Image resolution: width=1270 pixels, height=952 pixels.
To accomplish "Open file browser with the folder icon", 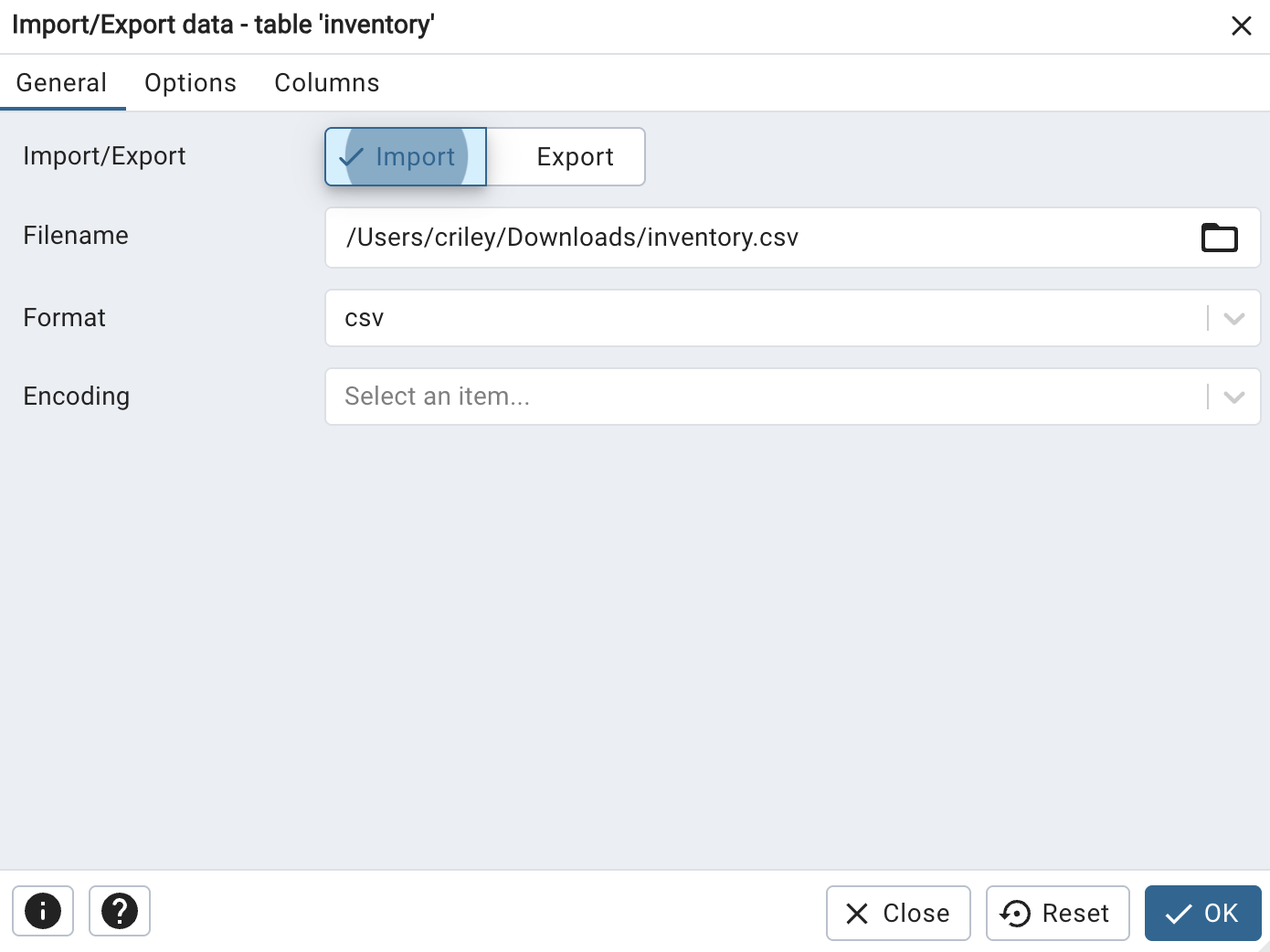I will [x=1219, y=238].
